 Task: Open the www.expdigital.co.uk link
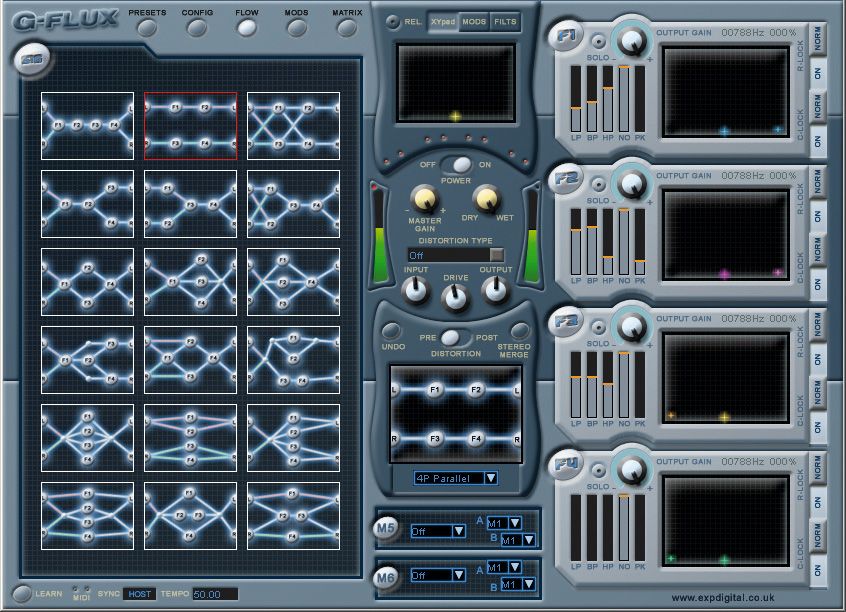(723, 597)
